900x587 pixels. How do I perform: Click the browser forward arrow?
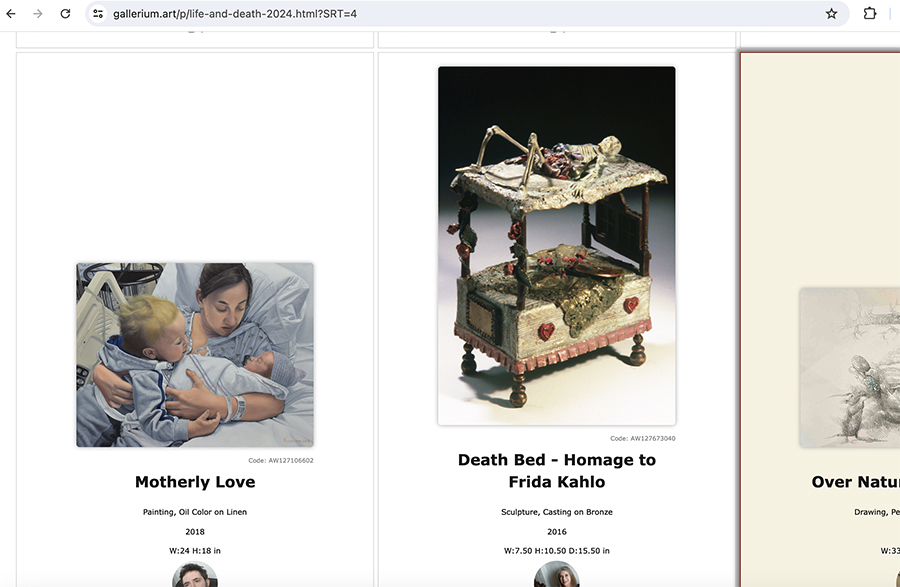(x=38, y=14)
